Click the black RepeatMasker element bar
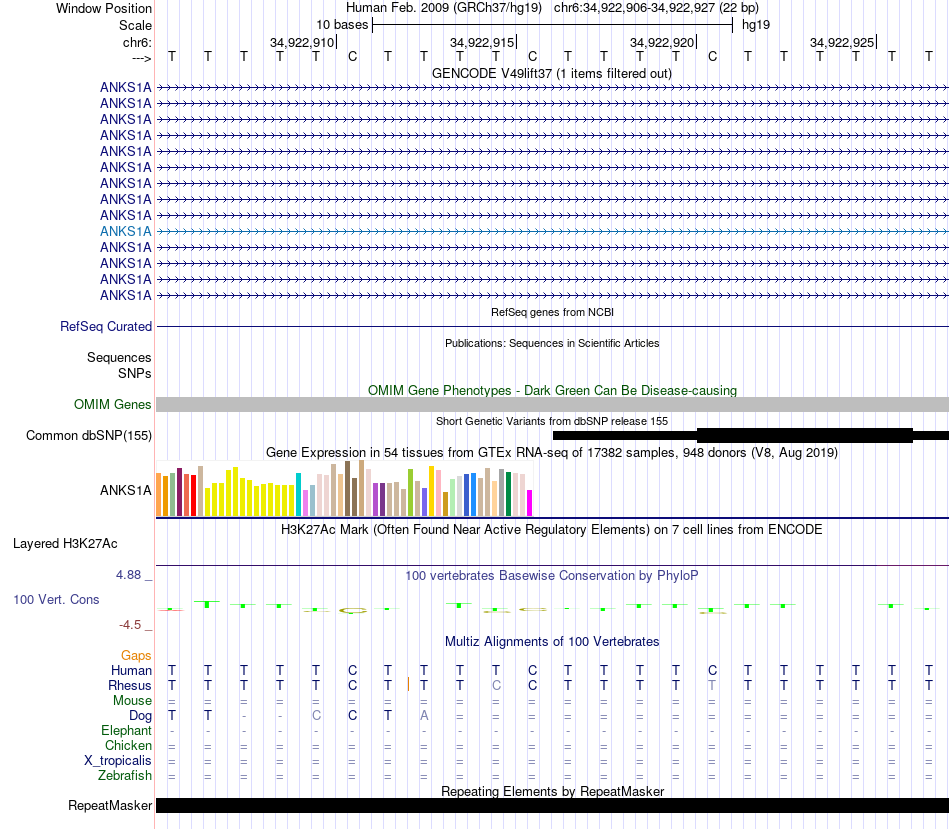The image size is (950, 829). (552, 805)
